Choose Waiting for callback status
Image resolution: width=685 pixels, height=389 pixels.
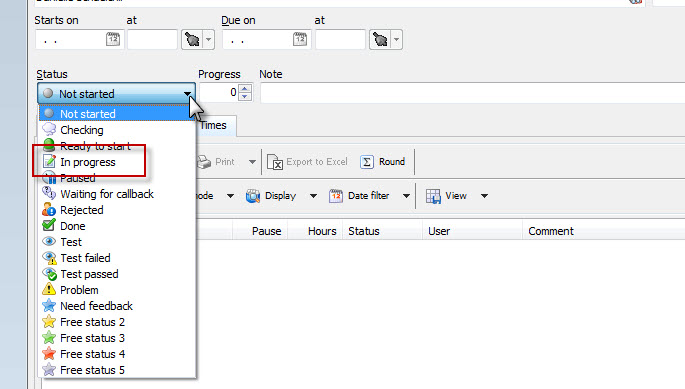(117, 194)
